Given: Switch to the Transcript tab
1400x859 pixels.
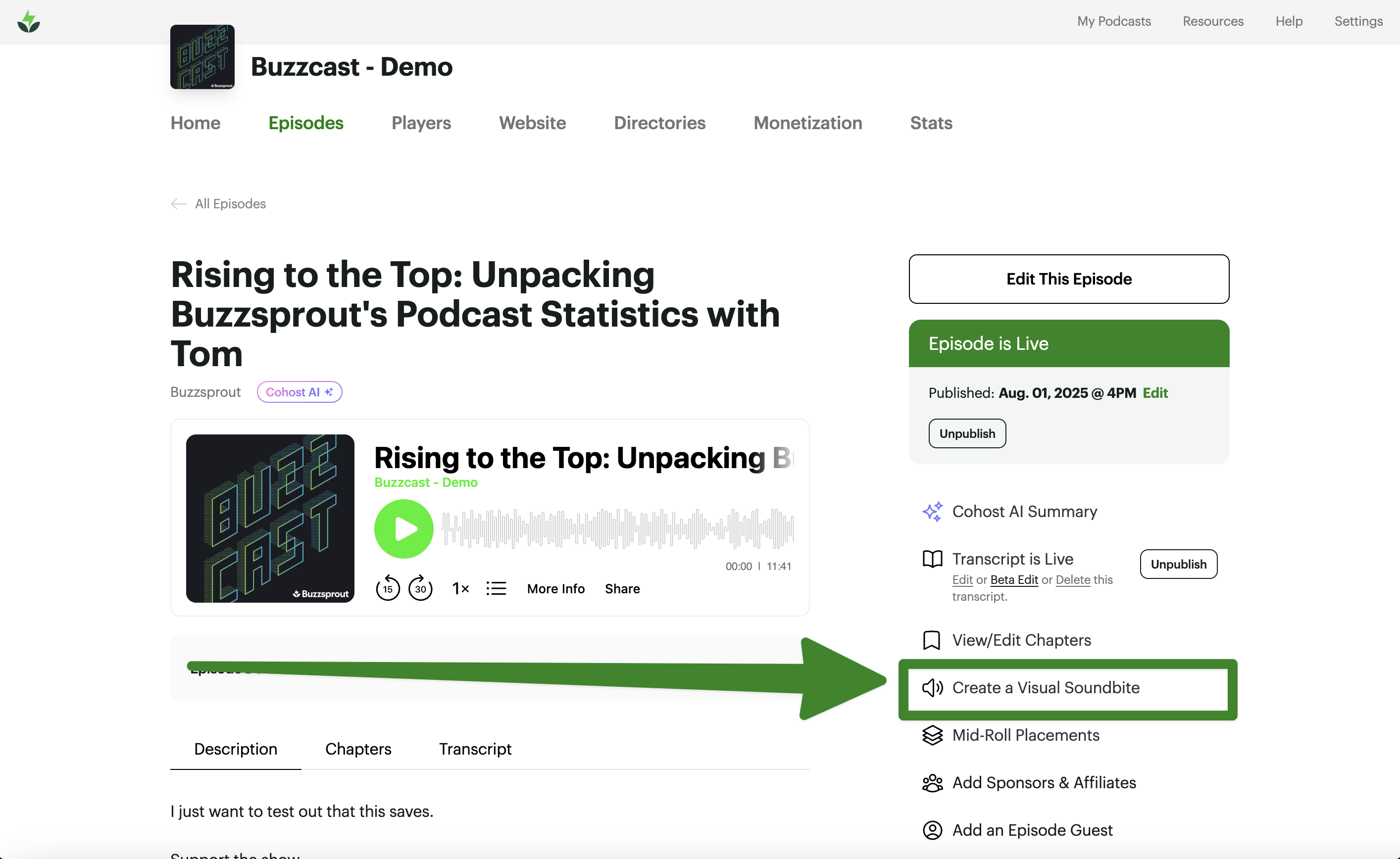Looking at the screenshot, I should 475,749.
